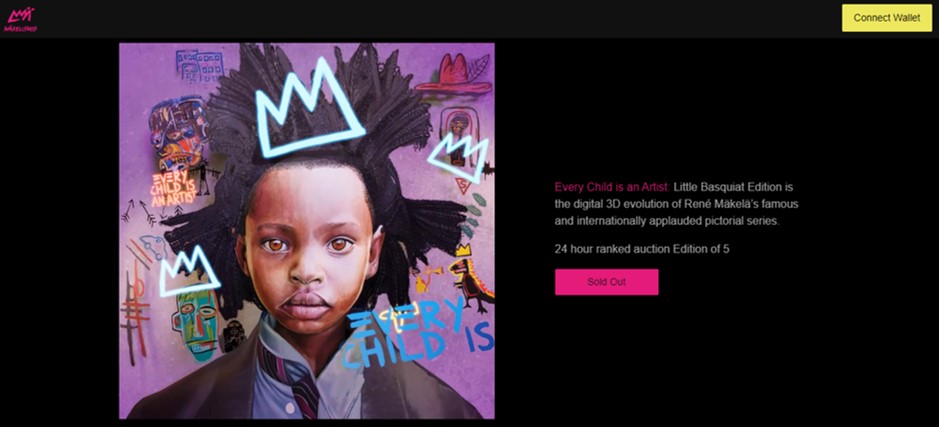The width and height of the screenshot is (939, 427).
Task: Click the neon crown above the green mask face
Action: [x=188, y=272]
